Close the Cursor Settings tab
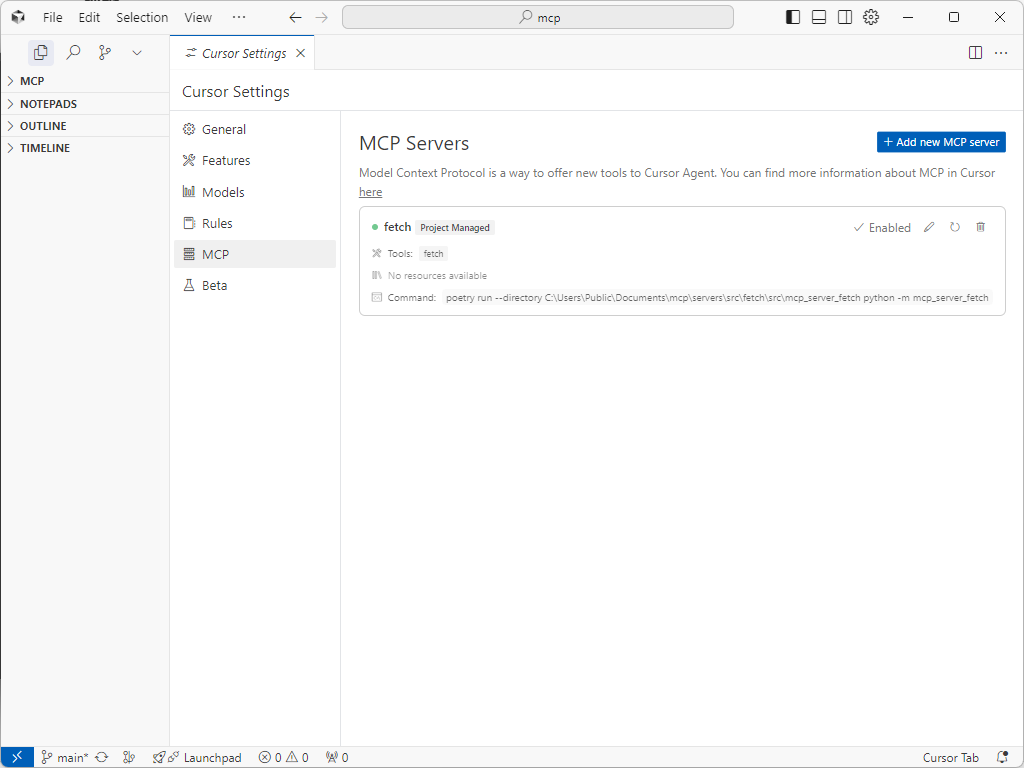 [x=300, y=53]
